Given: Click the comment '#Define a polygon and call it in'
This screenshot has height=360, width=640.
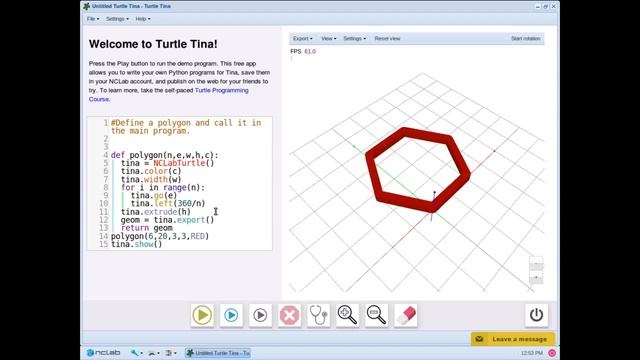Looking at the screenshot, I should [x=186, y=123].
